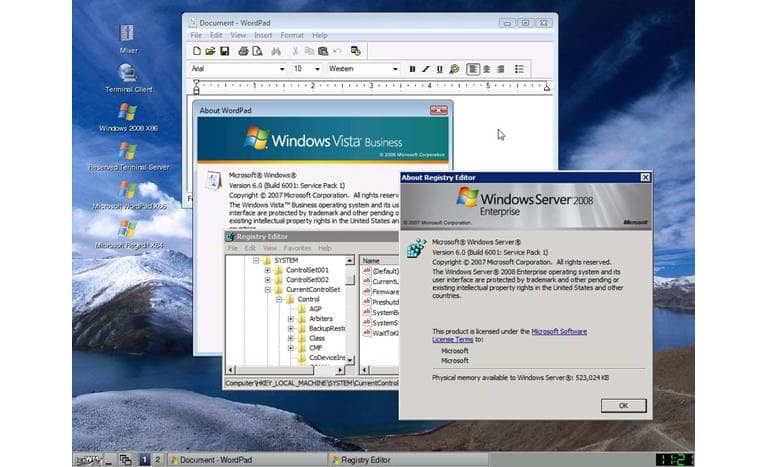Click the New document icon in WordPad
This screenshot has width=767, height=467.
(x=197, y=51)
